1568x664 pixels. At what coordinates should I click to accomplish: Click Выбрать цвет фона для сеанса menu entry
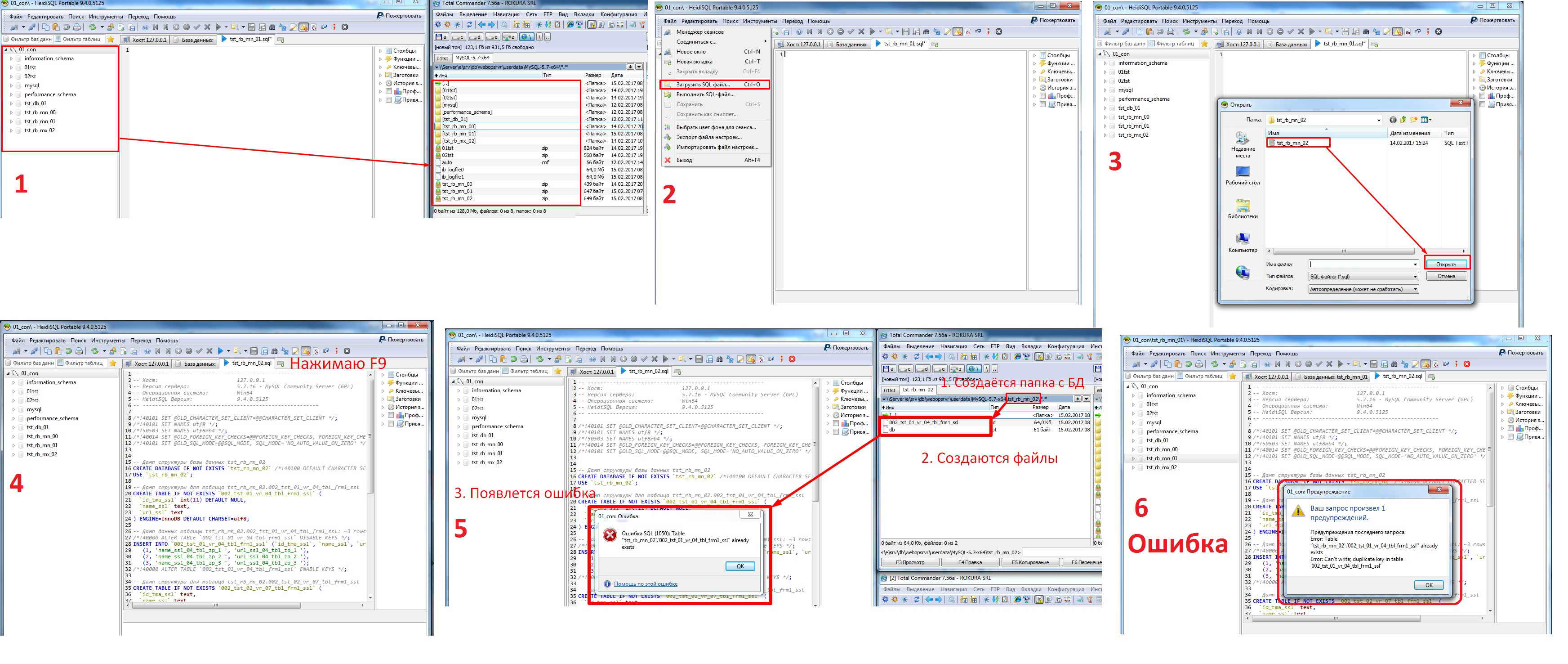click(x=716, y=127)
